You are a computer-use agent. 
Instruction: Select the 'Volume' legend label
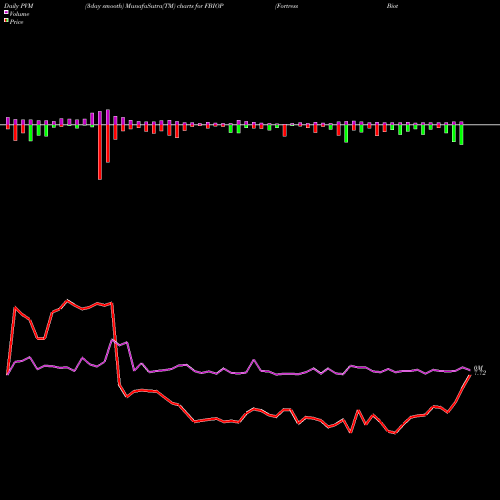(19, 14)
